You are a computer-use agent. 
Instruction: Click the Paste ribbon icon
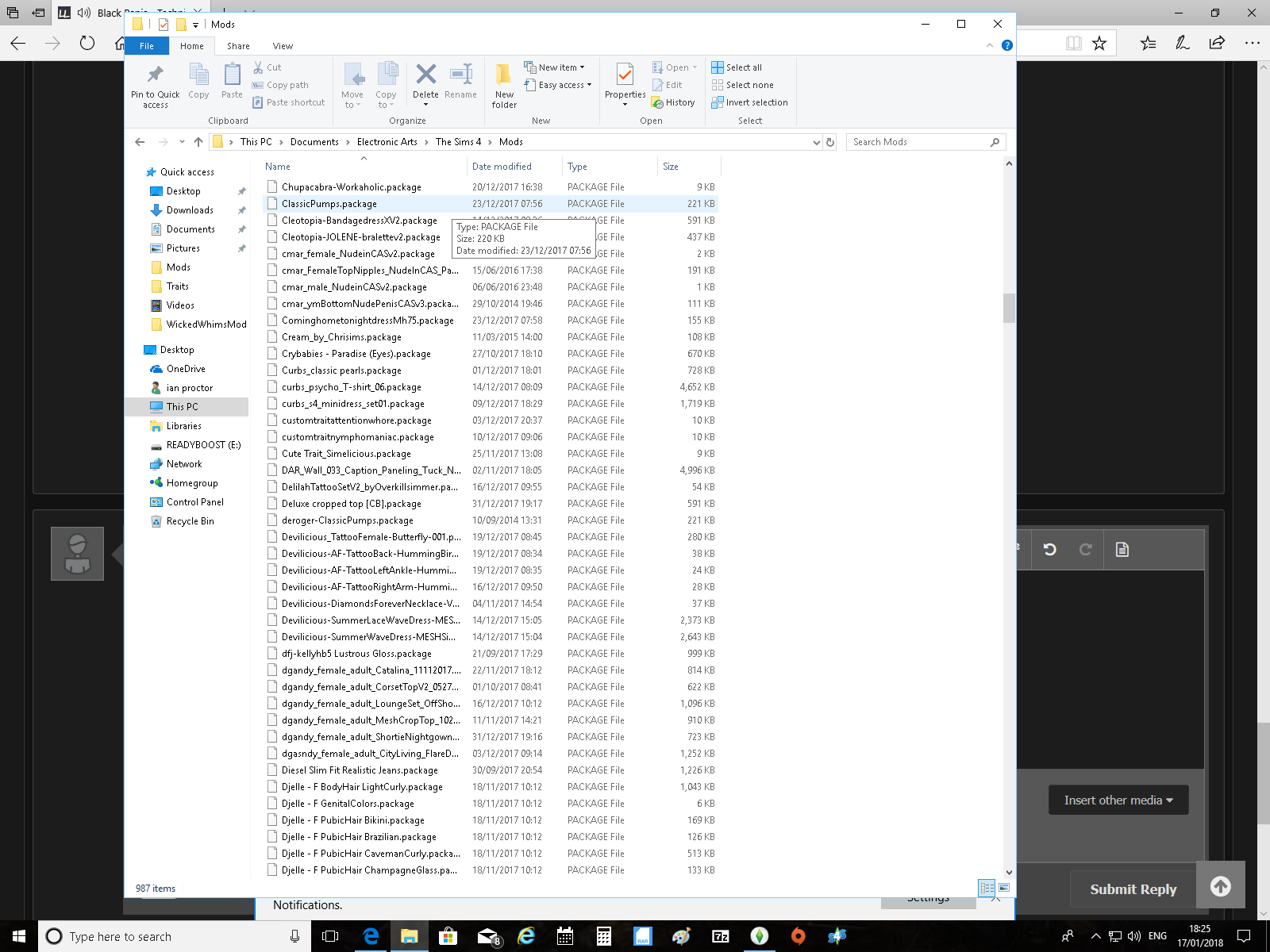[x=232, y=82]
